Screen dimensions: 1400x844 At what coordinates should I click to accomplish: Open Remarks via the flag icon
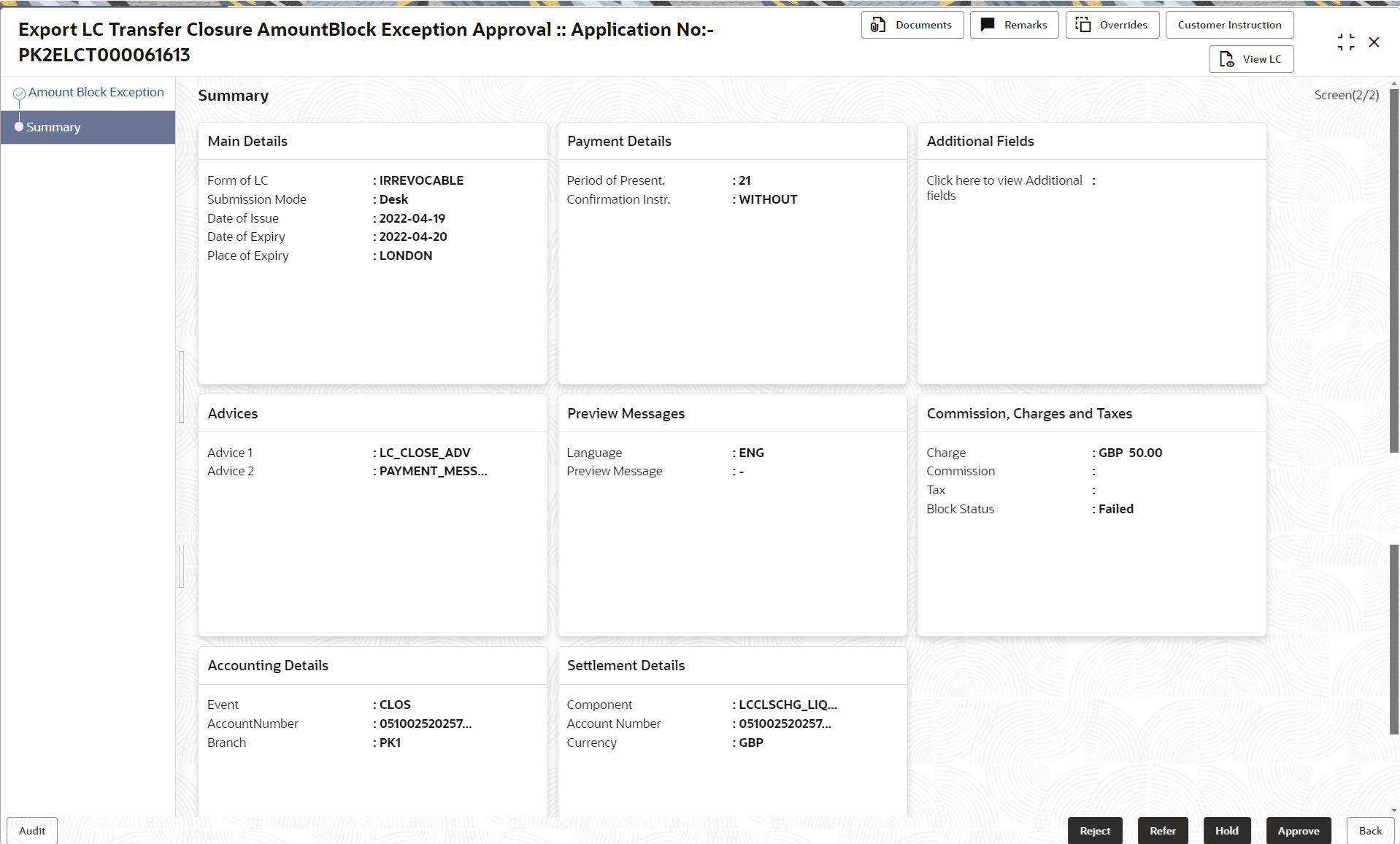pyautogui.click(x=987, y=24)
